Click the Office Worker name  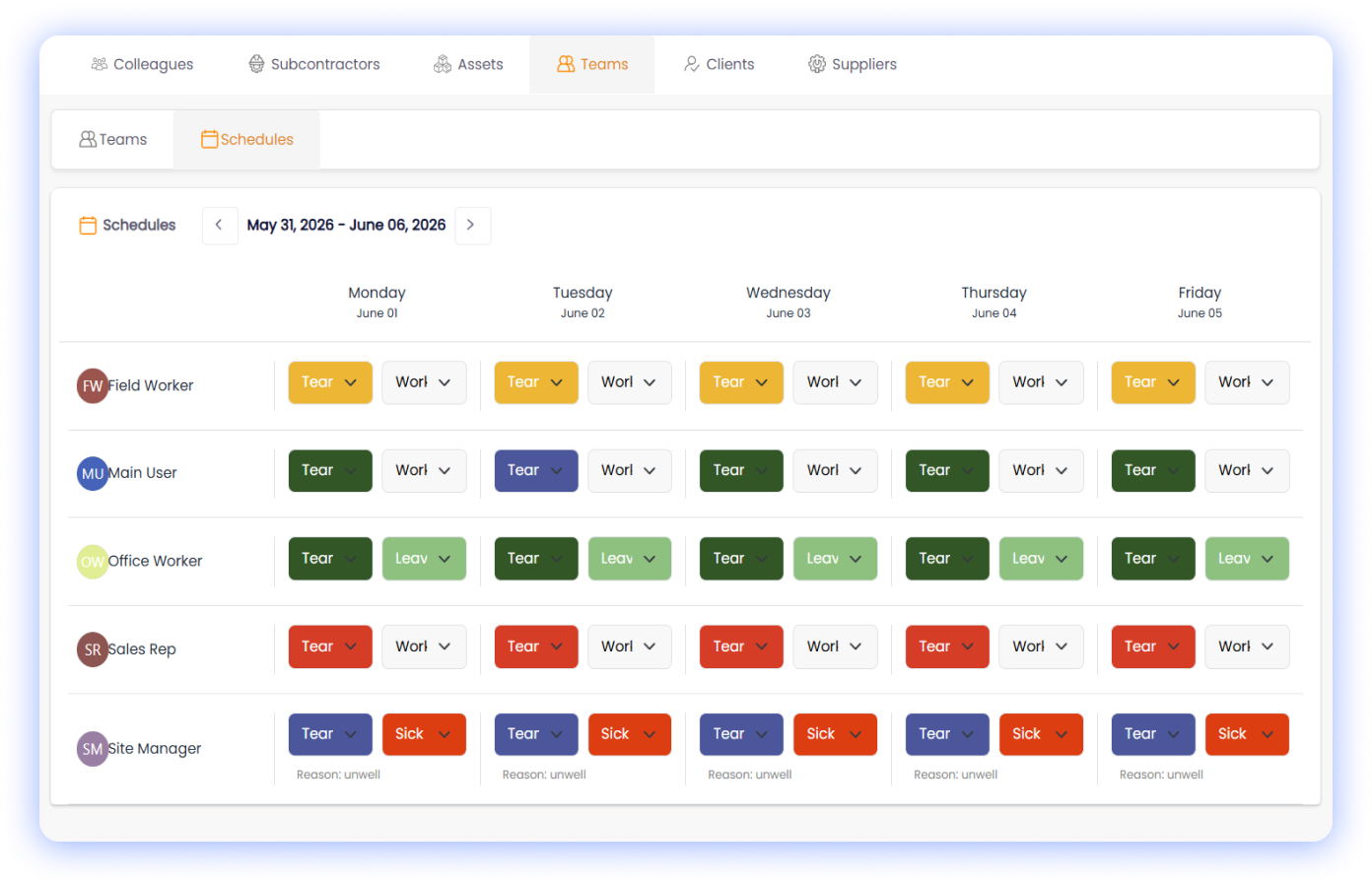[x=155, y=562]
